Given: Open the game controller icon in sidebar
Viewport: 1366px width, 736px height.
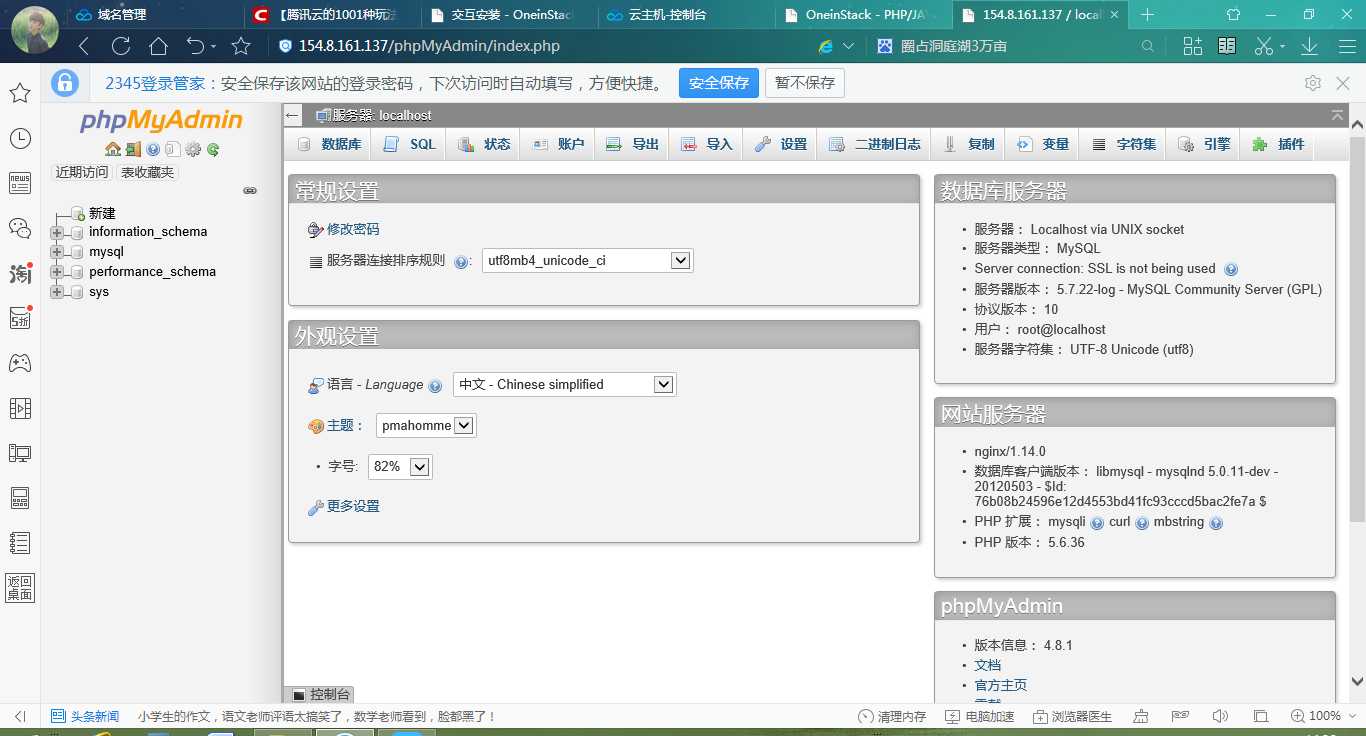Looking at the screenshot, I should [19, 362].
